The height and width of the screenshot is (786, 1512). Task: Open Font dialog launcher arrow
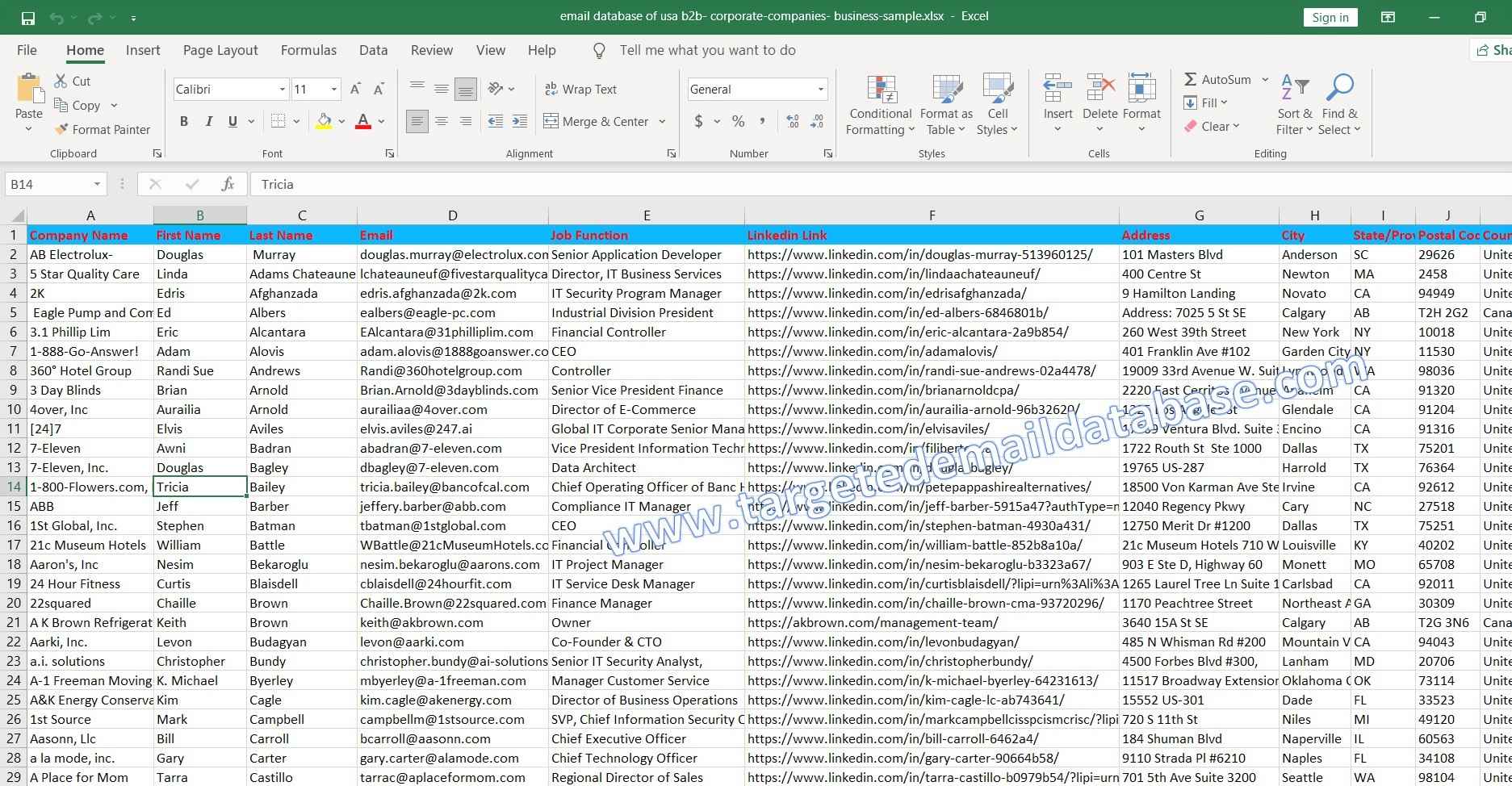pyautogui.click(x=390, y=153)
